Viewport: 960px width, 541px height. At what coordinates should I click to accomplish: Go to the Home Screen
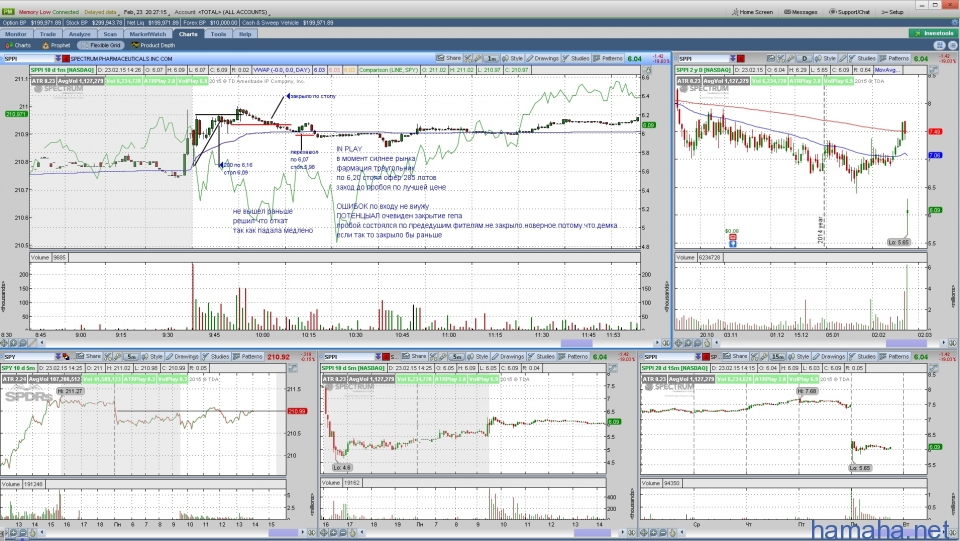point(752,12)
